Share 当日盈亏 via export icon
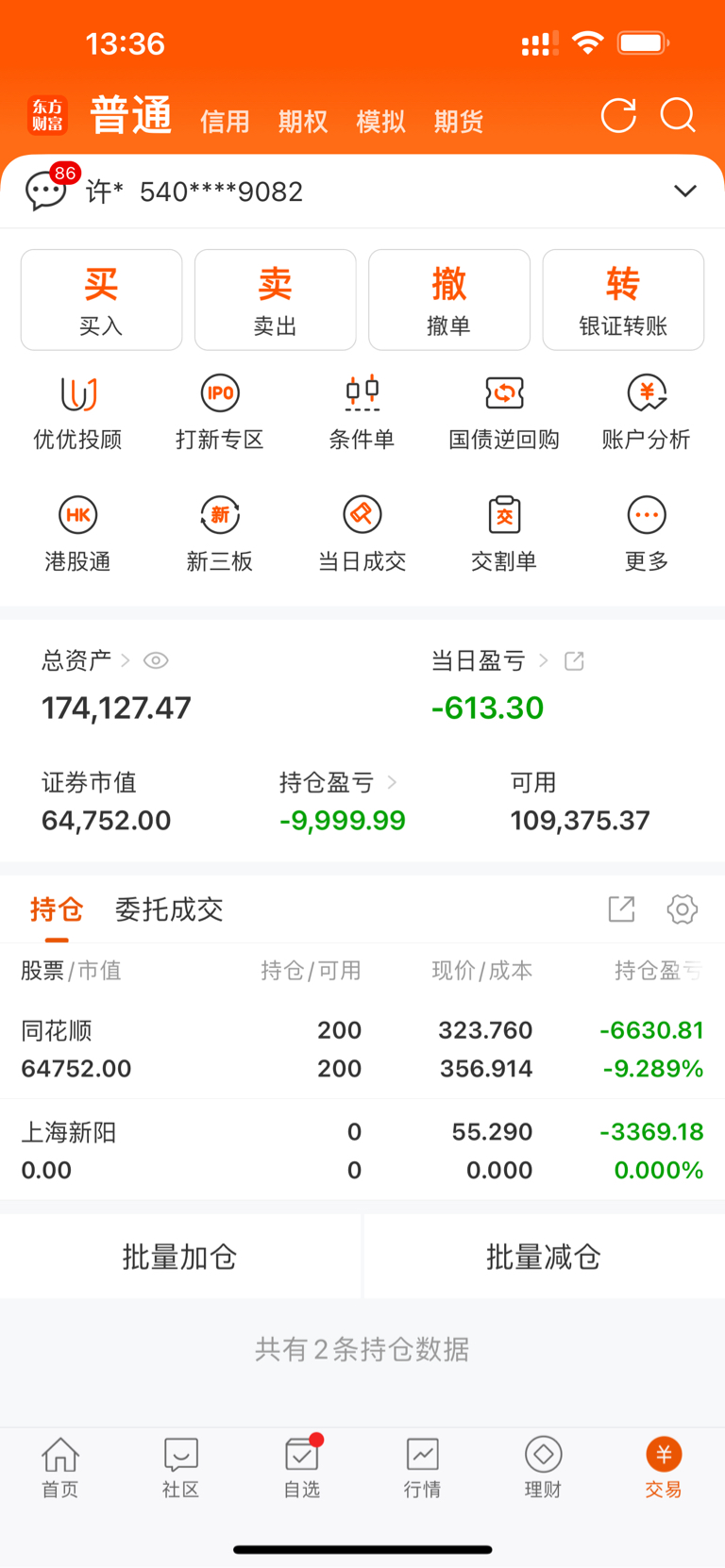 tap(574, 660)
